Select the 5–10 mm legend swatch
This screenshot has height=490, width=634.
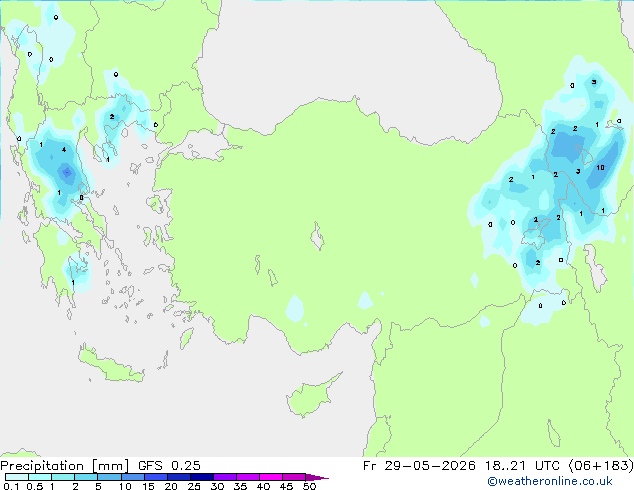point(109,477)
